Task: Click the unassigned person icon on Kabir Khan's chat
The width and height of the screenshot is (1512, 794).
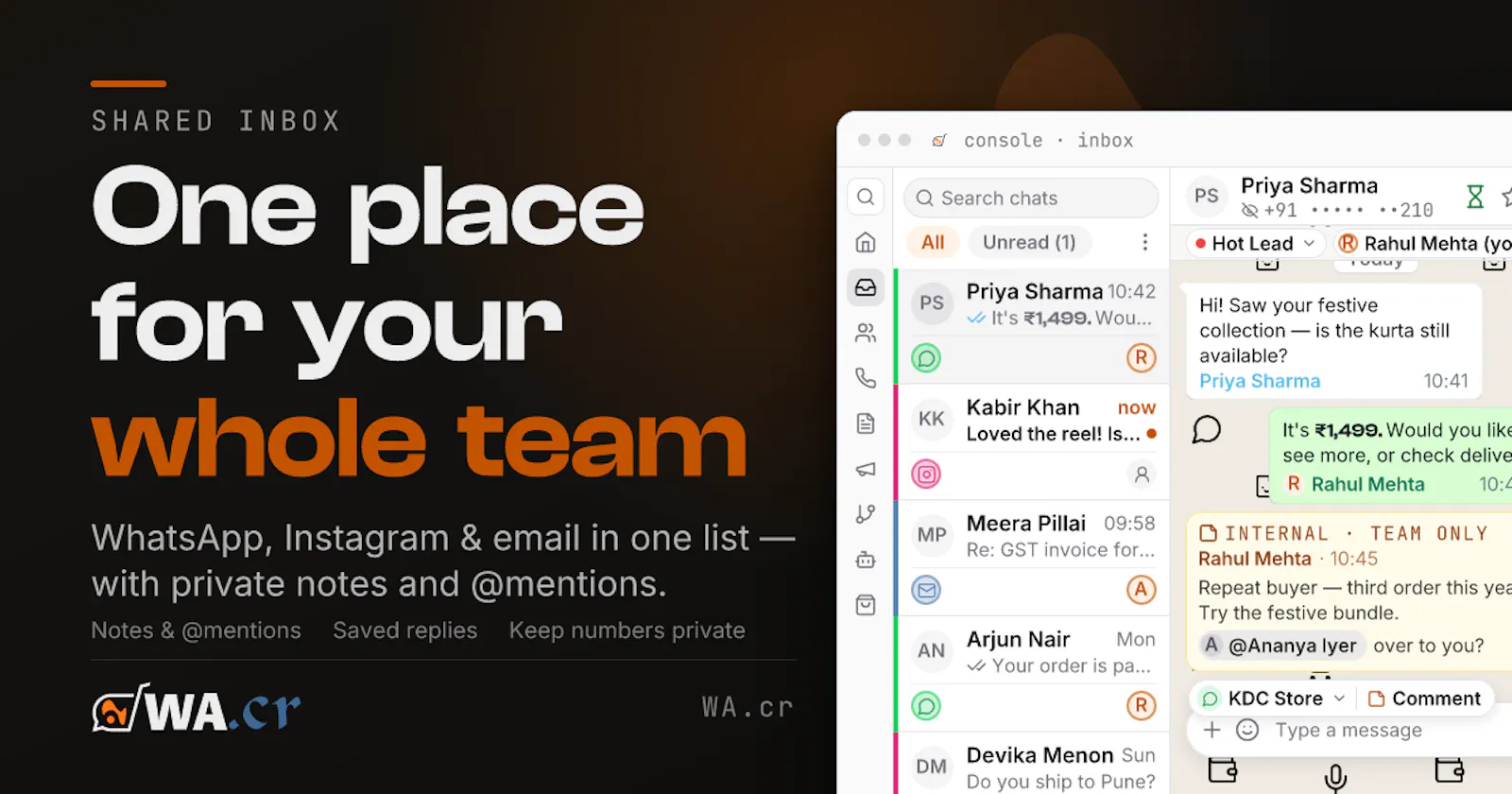Action: coord(1142,474)
